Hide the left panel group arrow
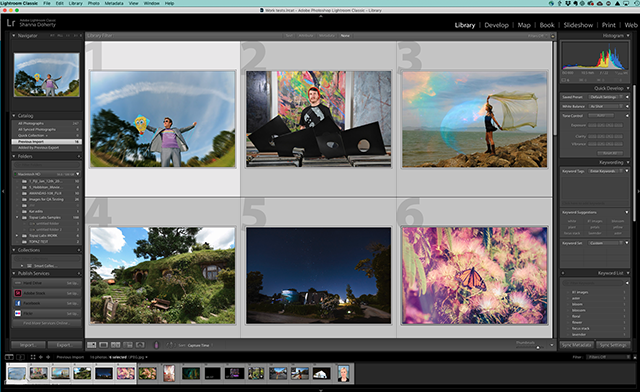 tap(3, 191)
